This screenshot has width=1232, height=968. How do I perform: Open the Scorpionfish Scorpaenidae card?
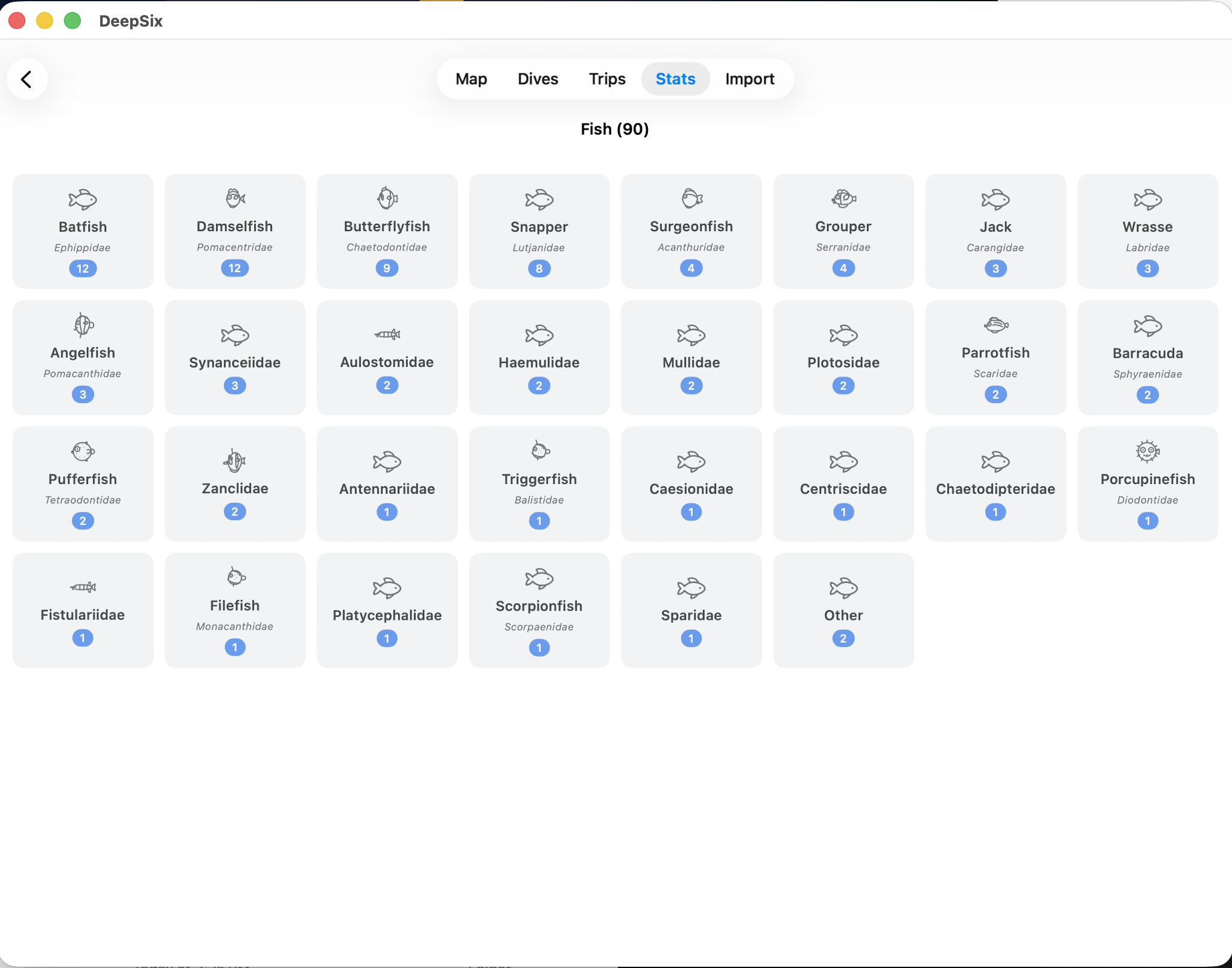coord(539,610)
